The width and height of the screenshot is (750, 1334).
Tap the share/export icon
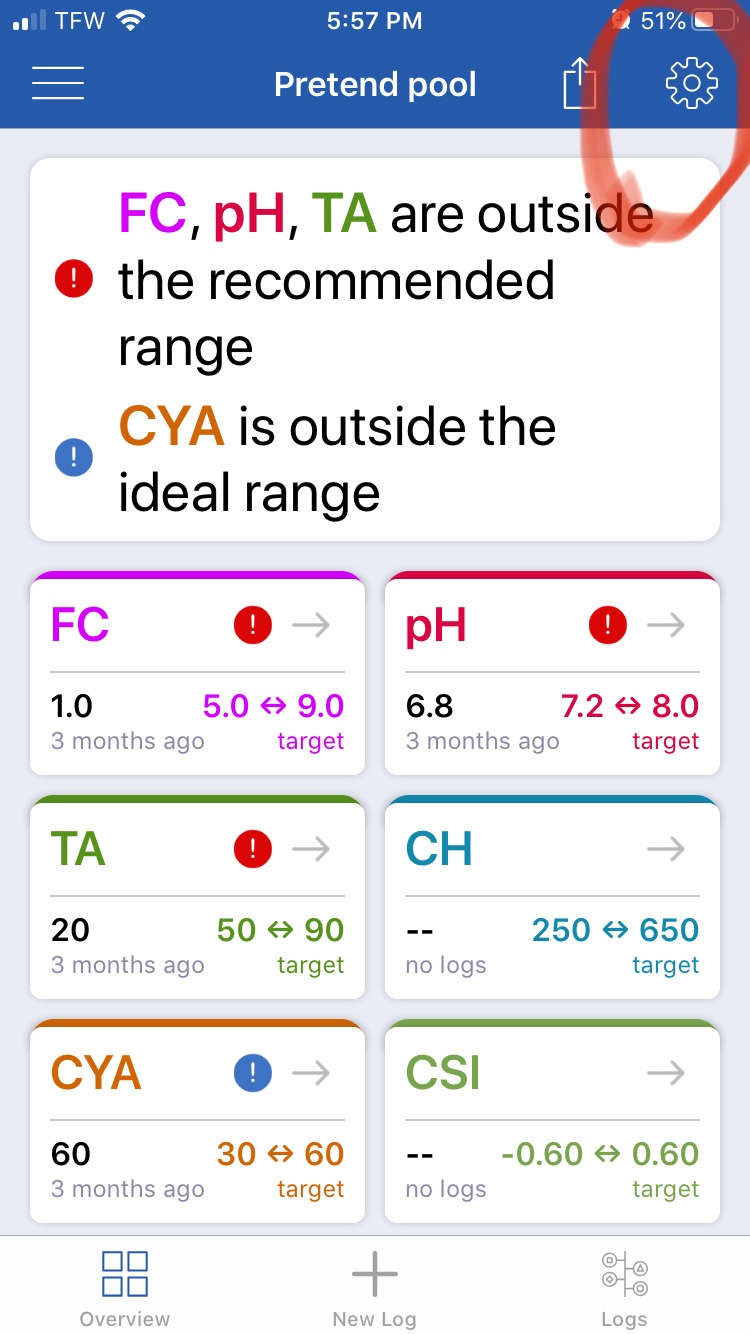pyautogui.click(x=579, y=82)
